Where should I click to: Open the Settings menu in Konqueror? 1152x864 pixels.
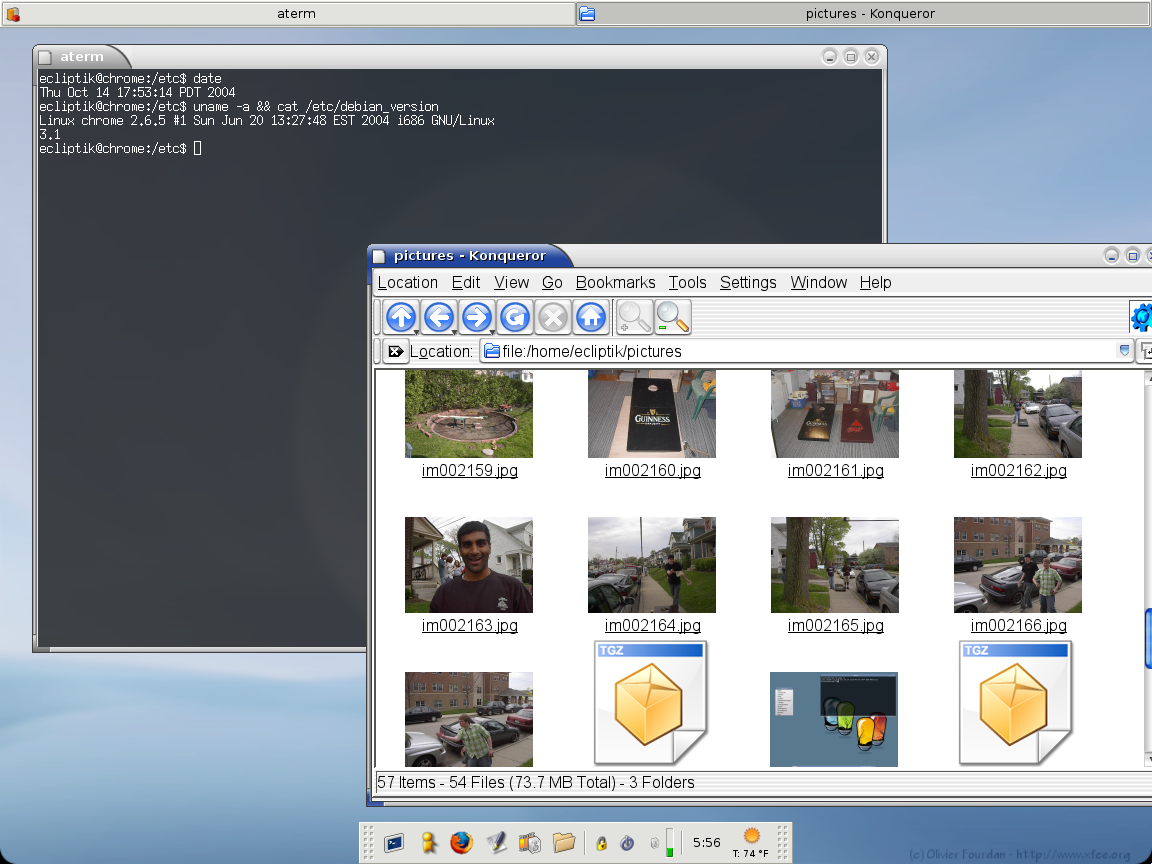tap(747, 283)
